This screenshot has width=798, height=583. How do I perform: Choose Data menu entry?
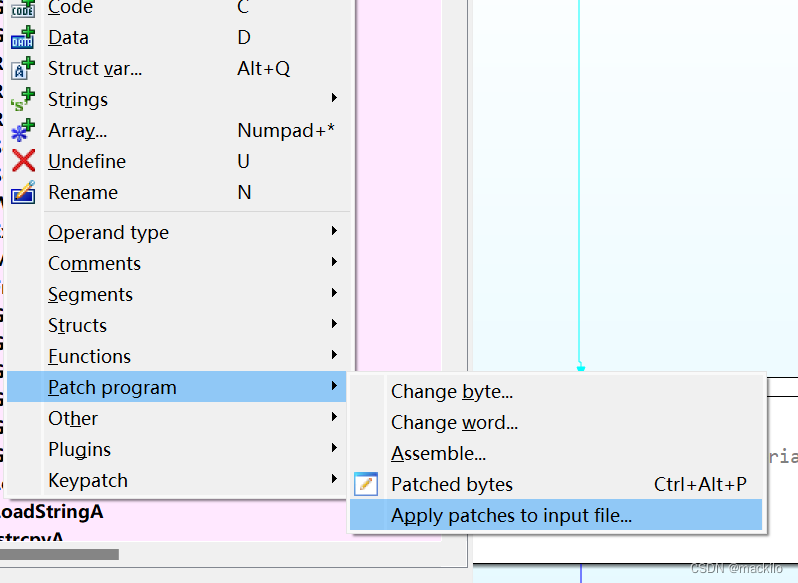(x=178, y=38)
